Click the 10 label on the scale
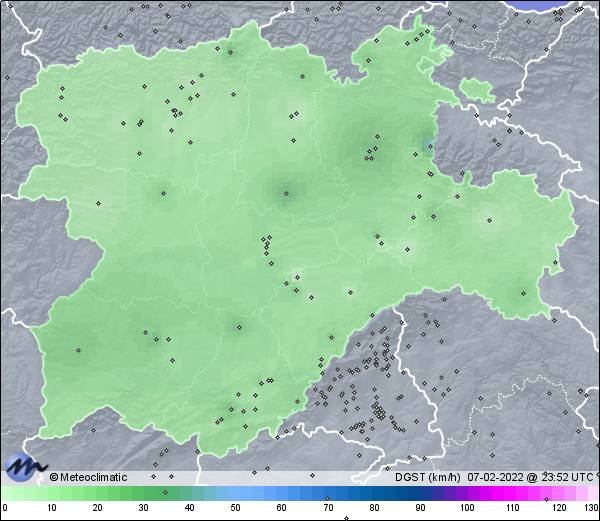The width and height of the screenshot is (600, 521). pos(52,508)
